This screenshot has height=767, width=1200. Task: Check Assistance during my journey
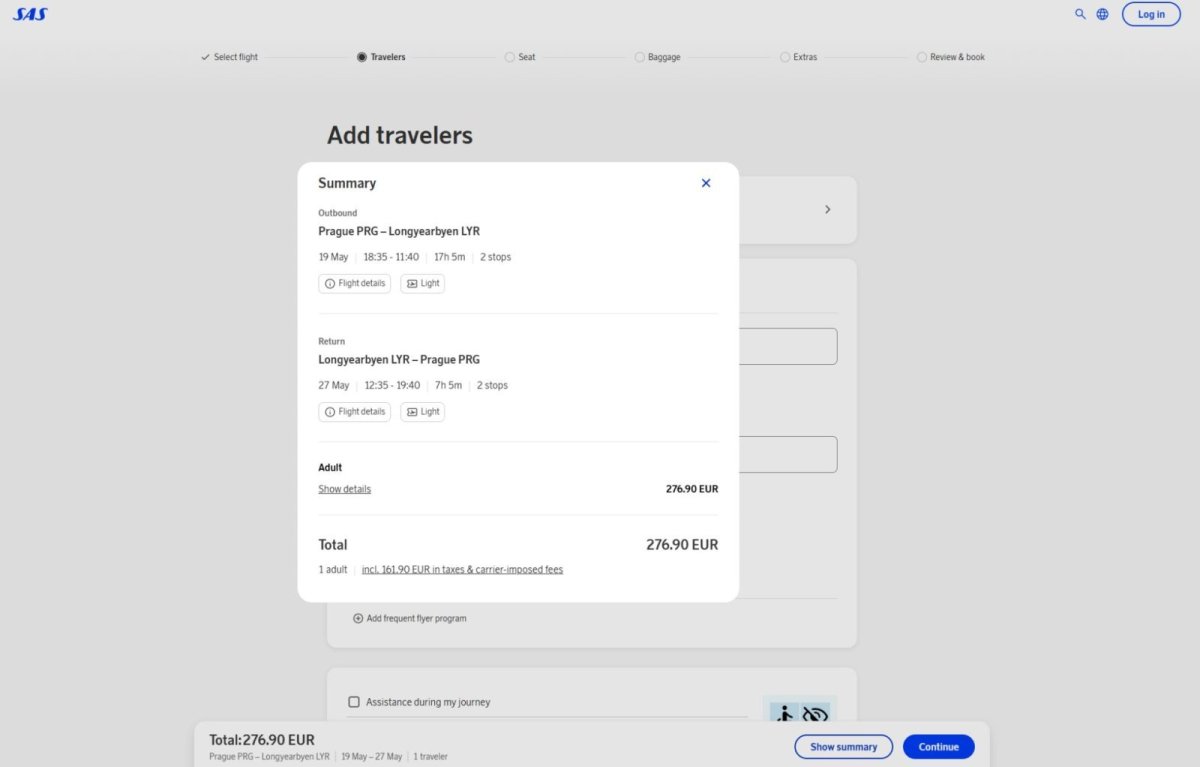coord(354,702)
